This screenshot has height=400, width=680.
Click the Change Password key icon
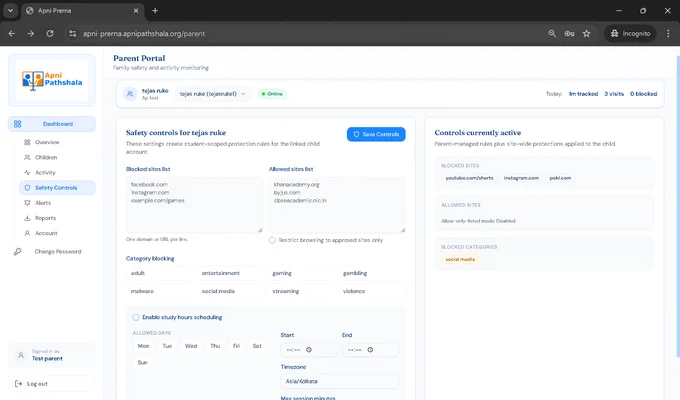click(x=17, y=252)
